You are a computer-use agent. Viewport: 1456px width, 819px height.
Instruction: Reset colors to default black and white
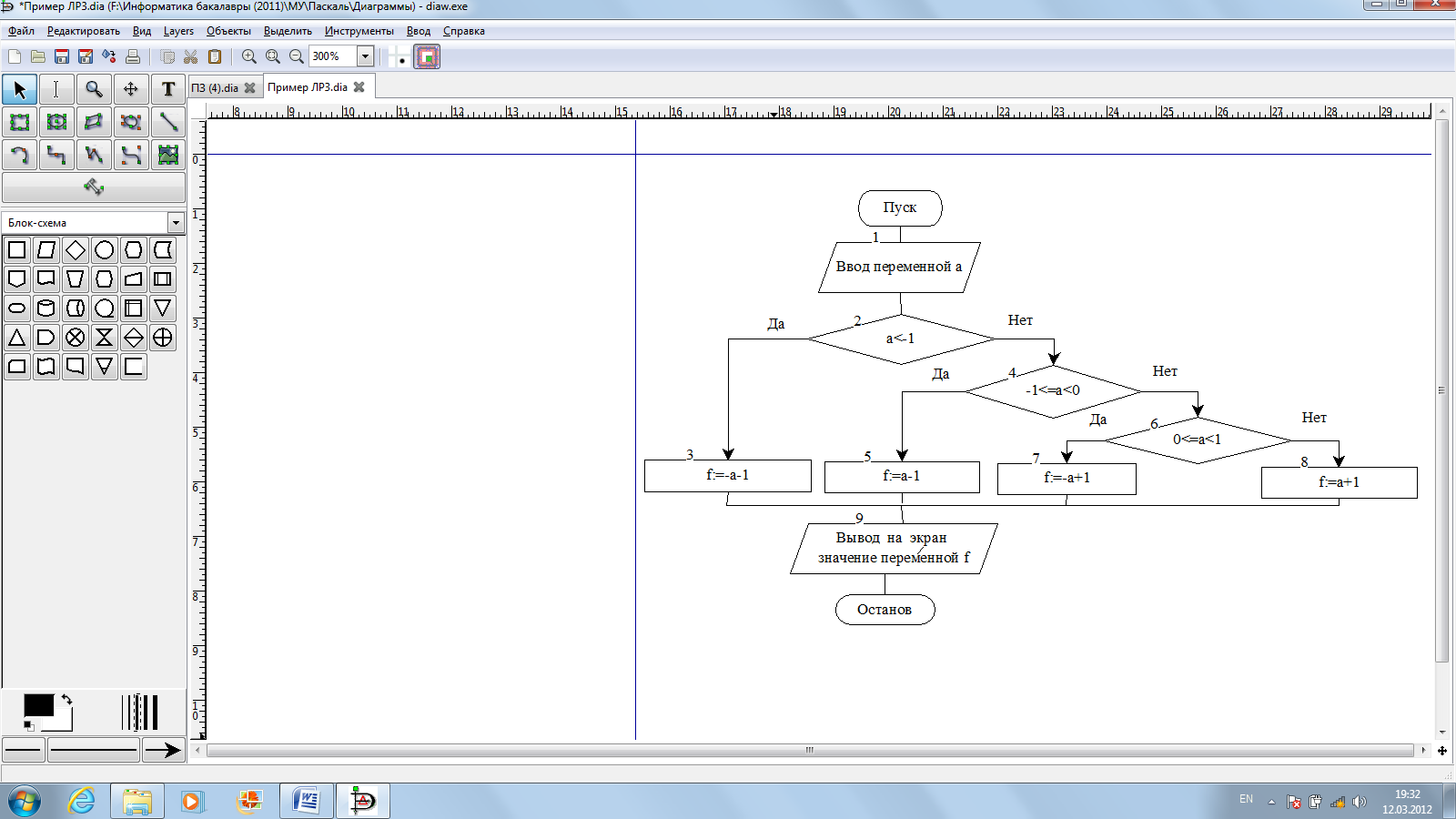(29, 725)
